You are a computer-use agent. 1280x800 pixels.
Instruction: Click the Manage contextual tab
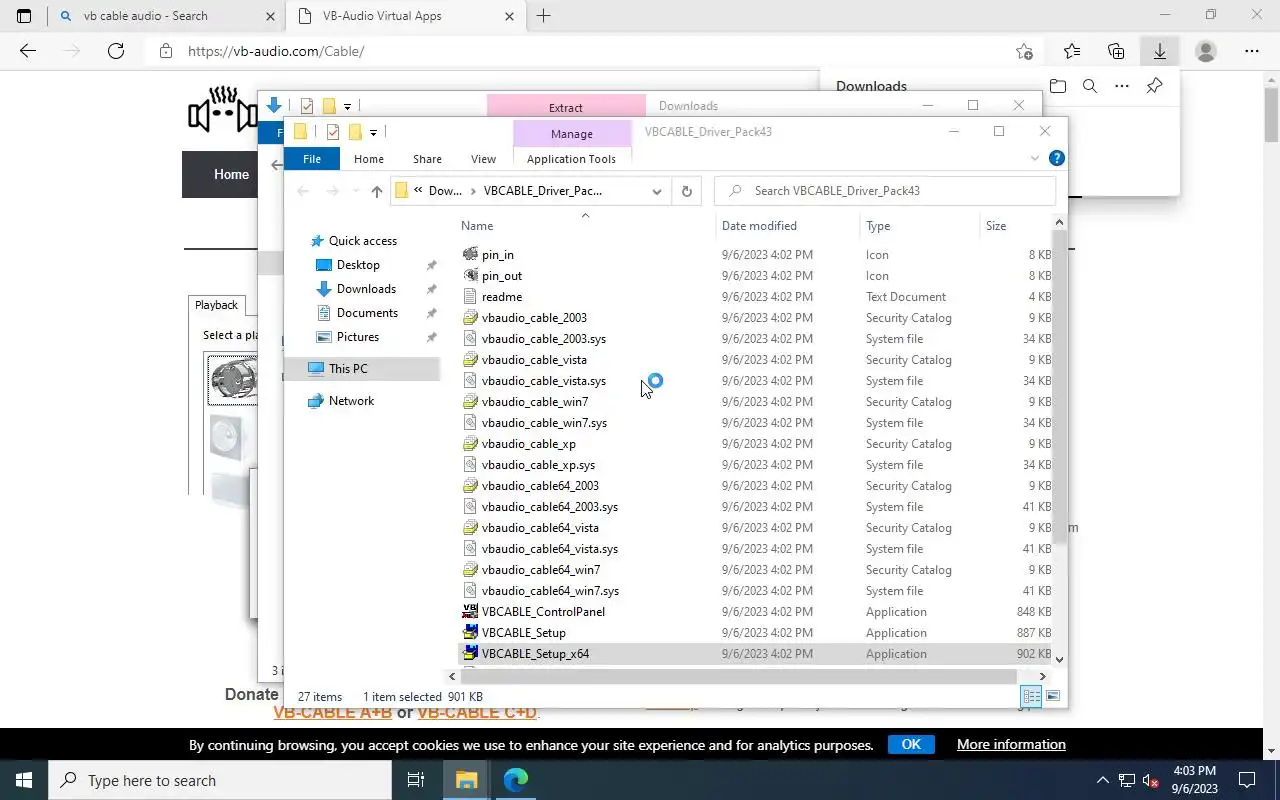[571, 134]
